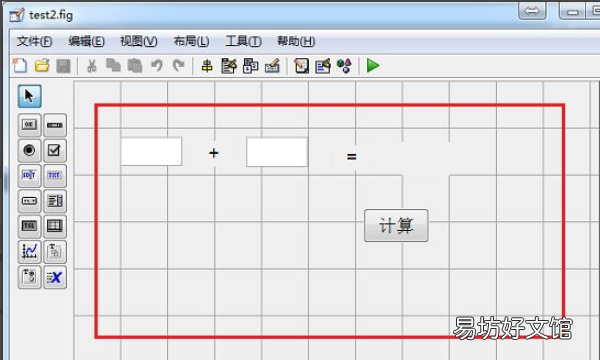
Task: Pick the Pop-up Menu component
Action: [29, 201]
